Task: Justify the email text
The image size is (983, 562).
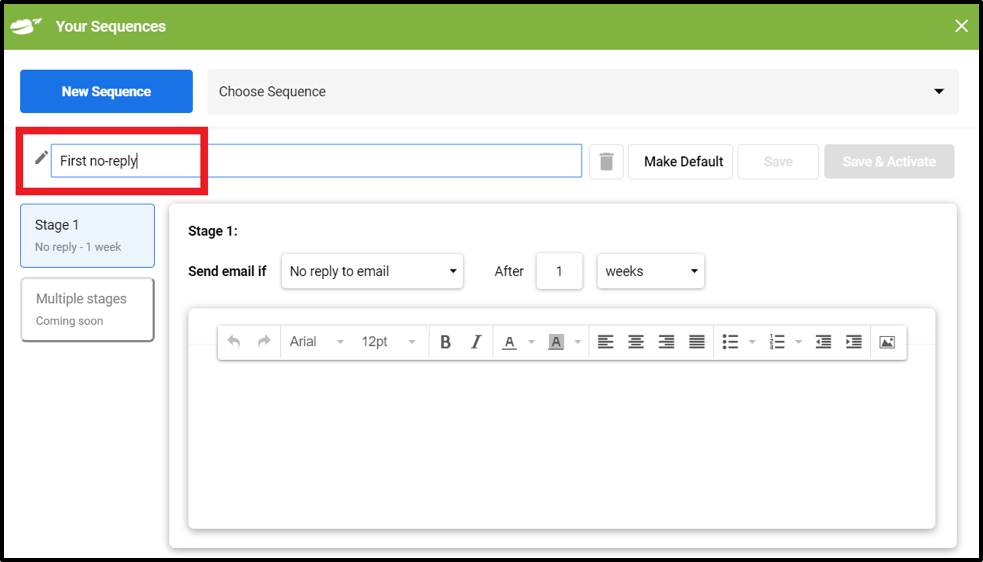Action: (x=697, y=342)
